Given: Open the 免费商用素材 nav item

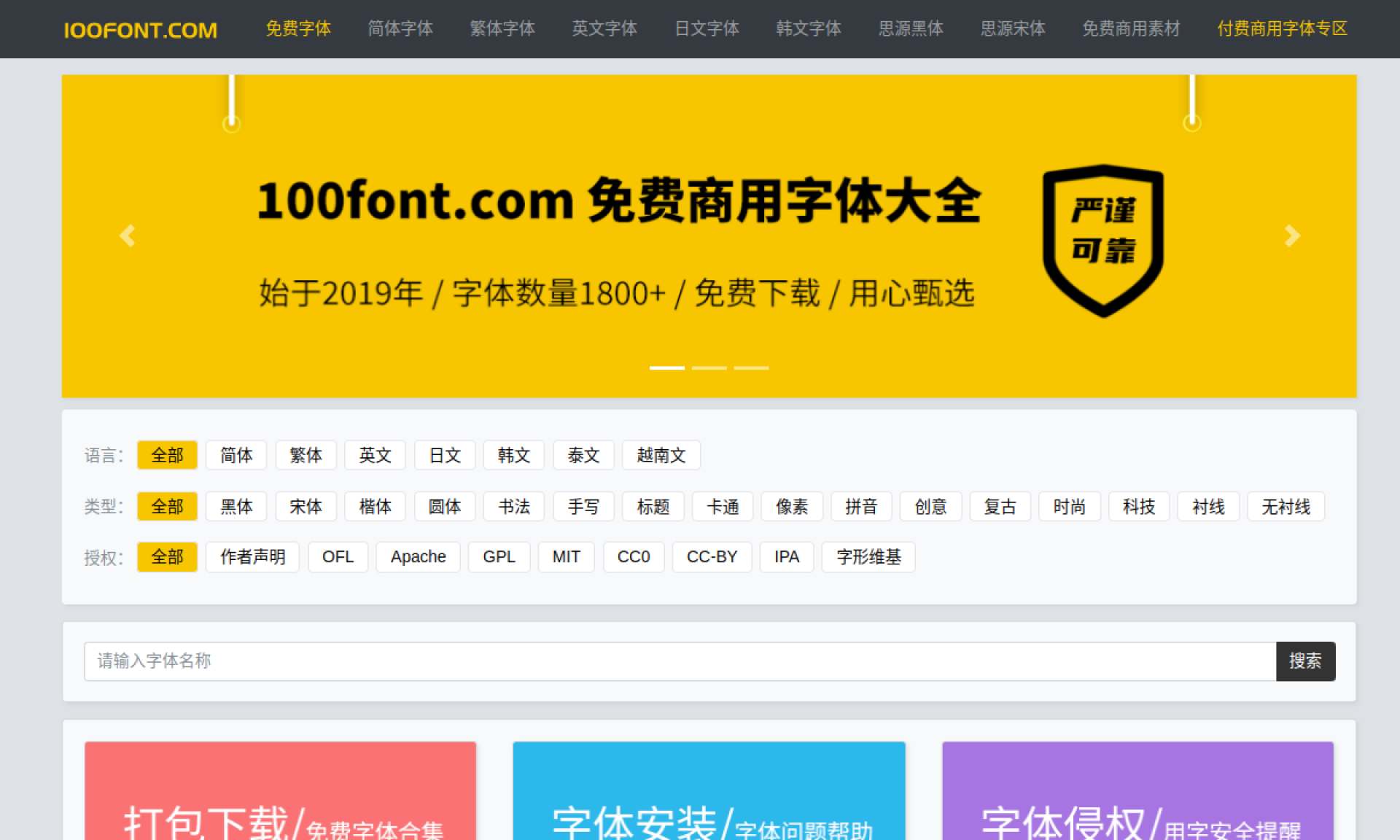Looking at the screenshot, I should 1131,28.
